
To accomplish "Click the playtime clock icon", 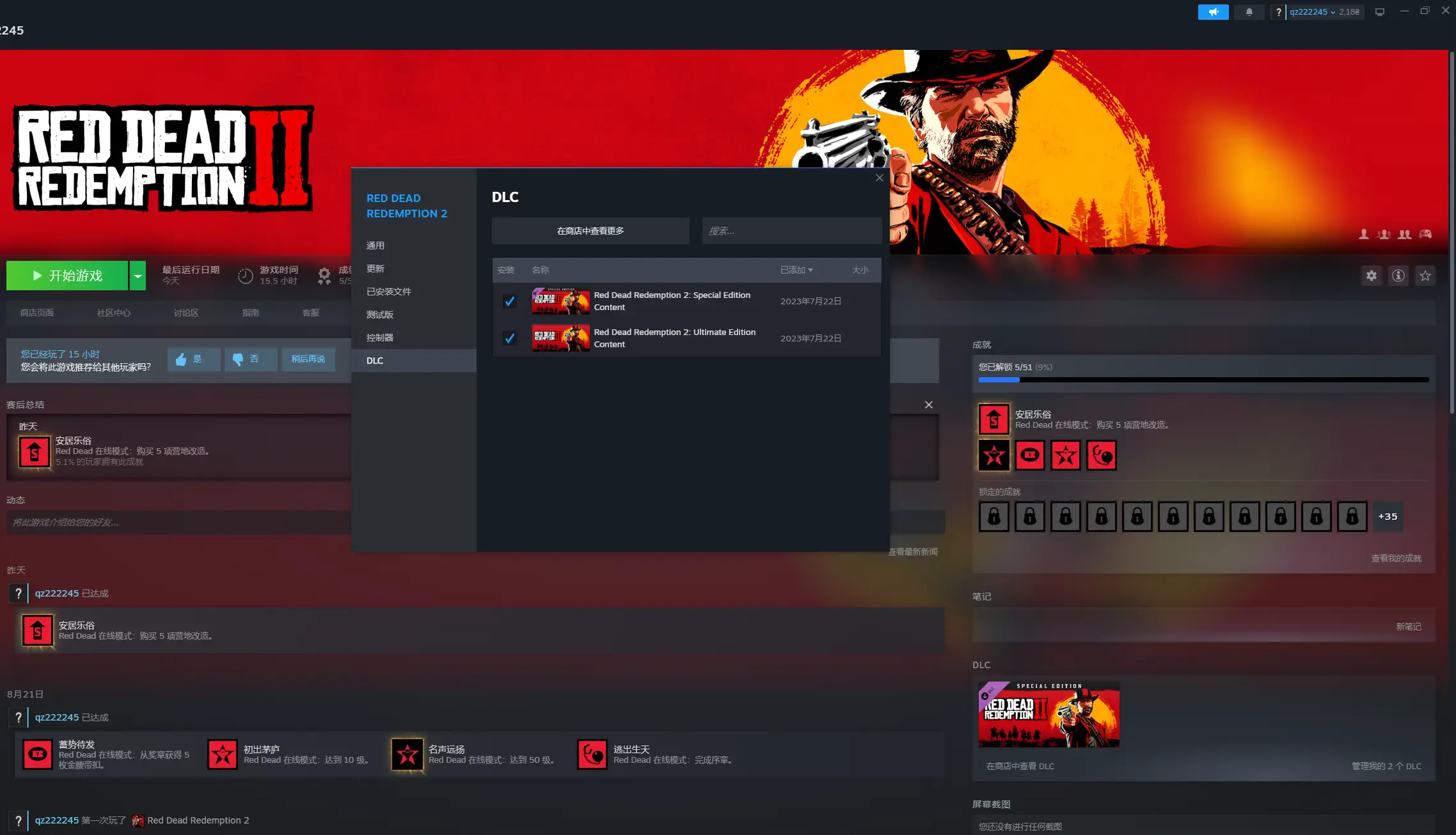I will [x=246, y=276].
